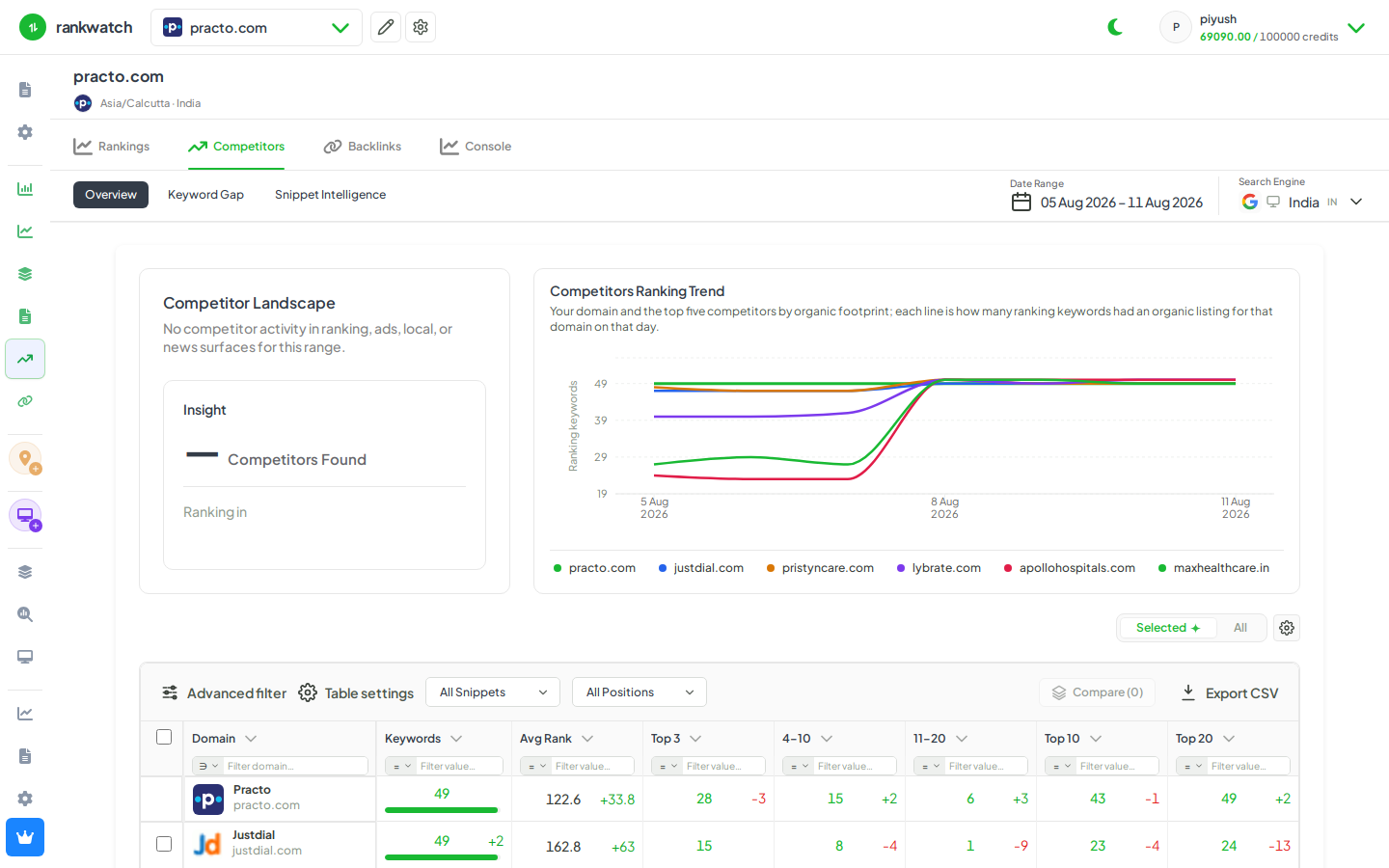Screen dimensions: 1389x868
Task: Switch to the Backlinks tab
Action: [363, 147]
